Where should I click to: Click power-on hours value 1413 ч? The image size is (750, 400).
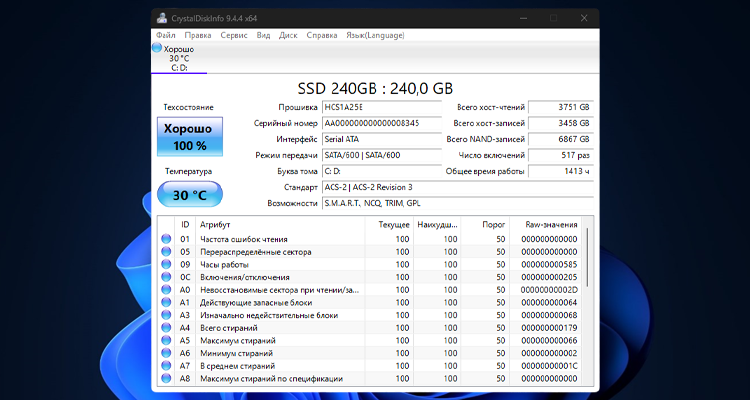561,171
